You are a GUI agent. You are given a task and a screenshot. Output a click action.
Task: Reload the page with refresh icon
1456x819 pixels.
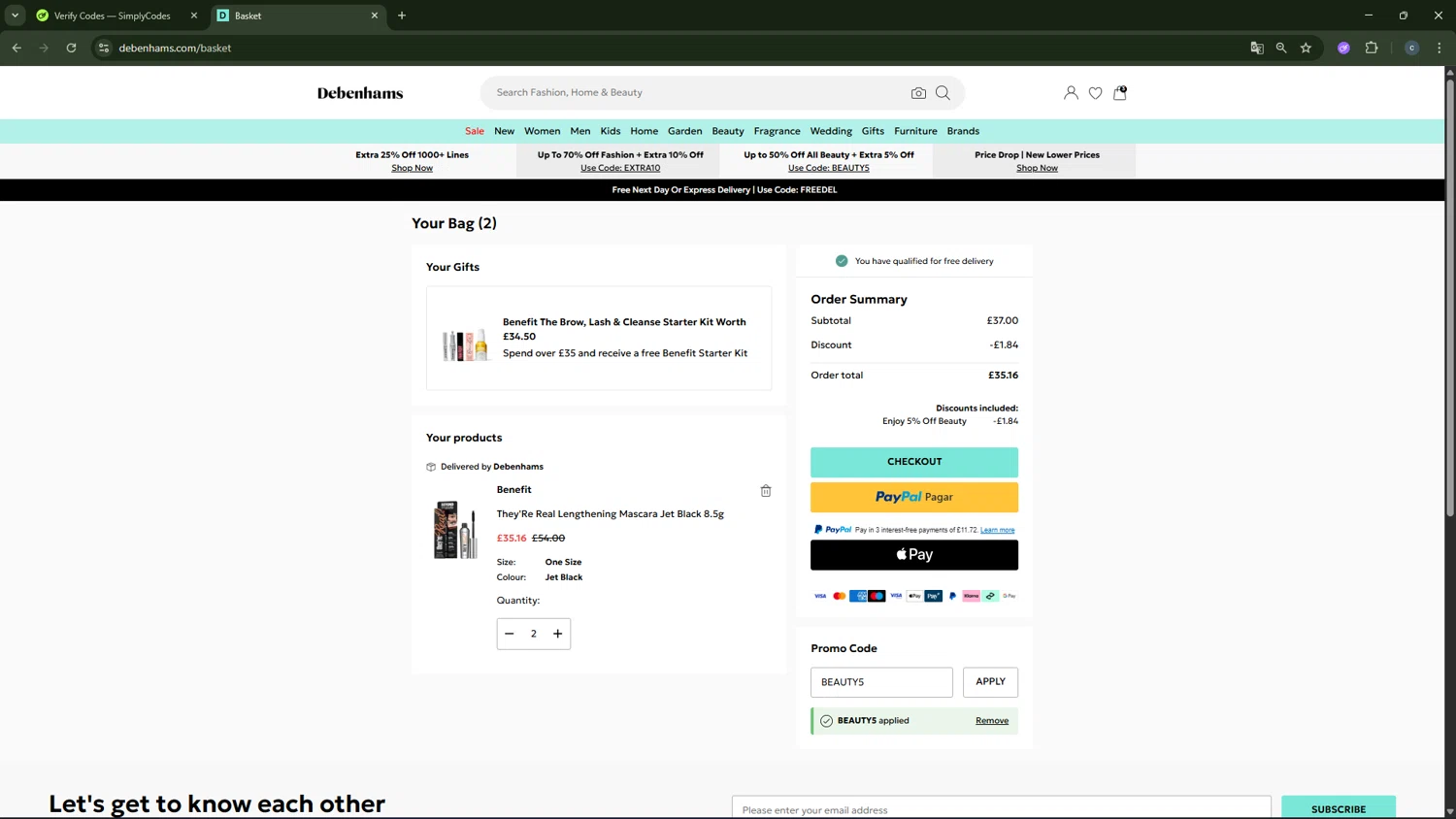click(x=71, y=48)
